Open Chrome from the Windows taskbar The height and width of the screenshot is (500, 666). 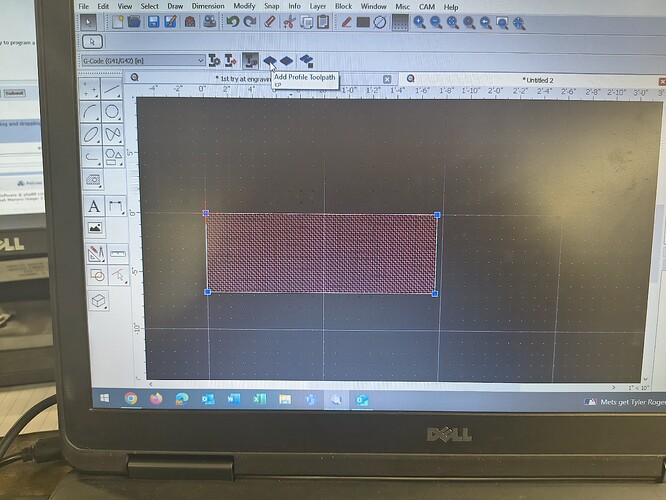[131, 398]
